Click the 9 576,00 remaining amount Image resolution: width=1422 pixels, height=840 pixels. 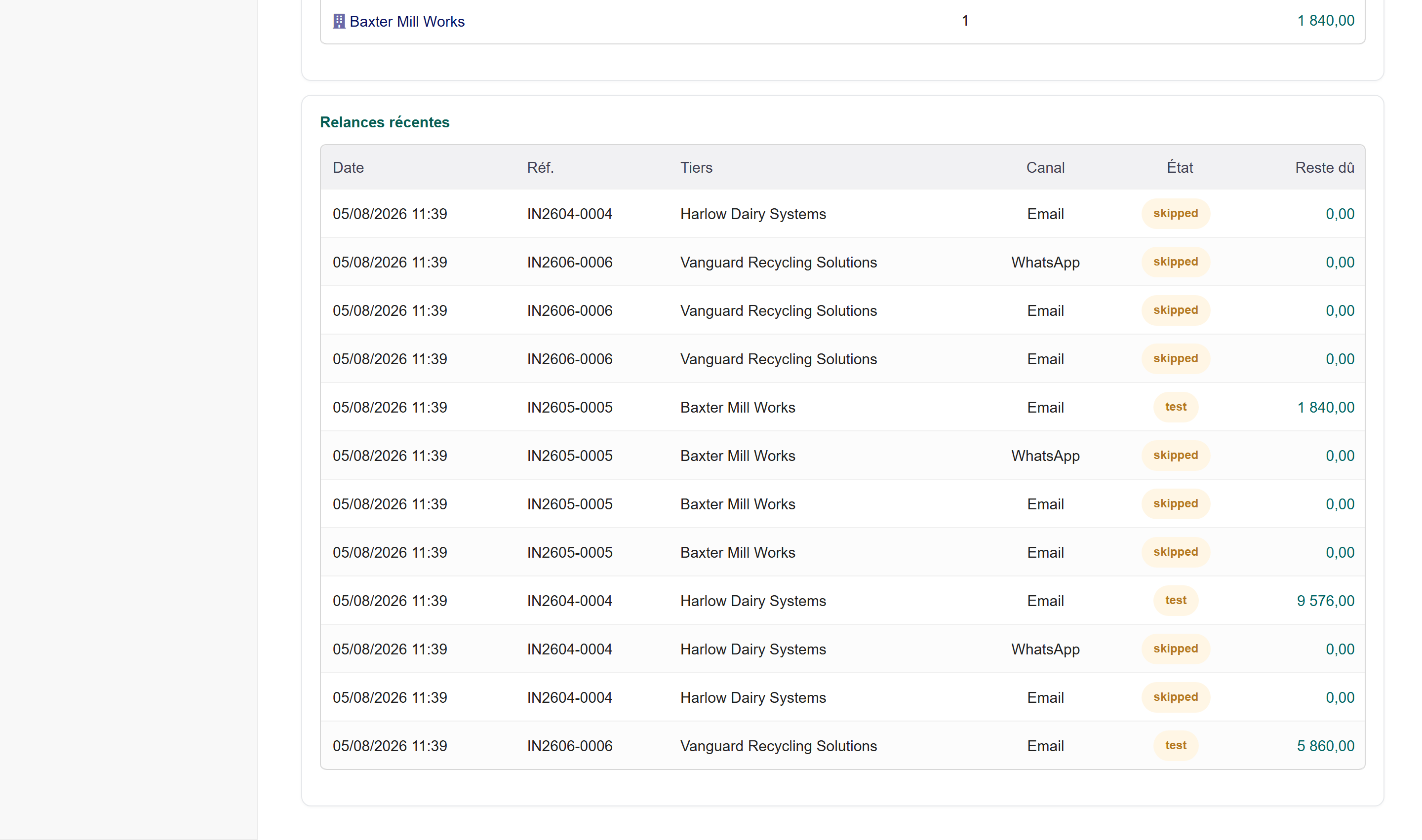tap(1325, 601)
